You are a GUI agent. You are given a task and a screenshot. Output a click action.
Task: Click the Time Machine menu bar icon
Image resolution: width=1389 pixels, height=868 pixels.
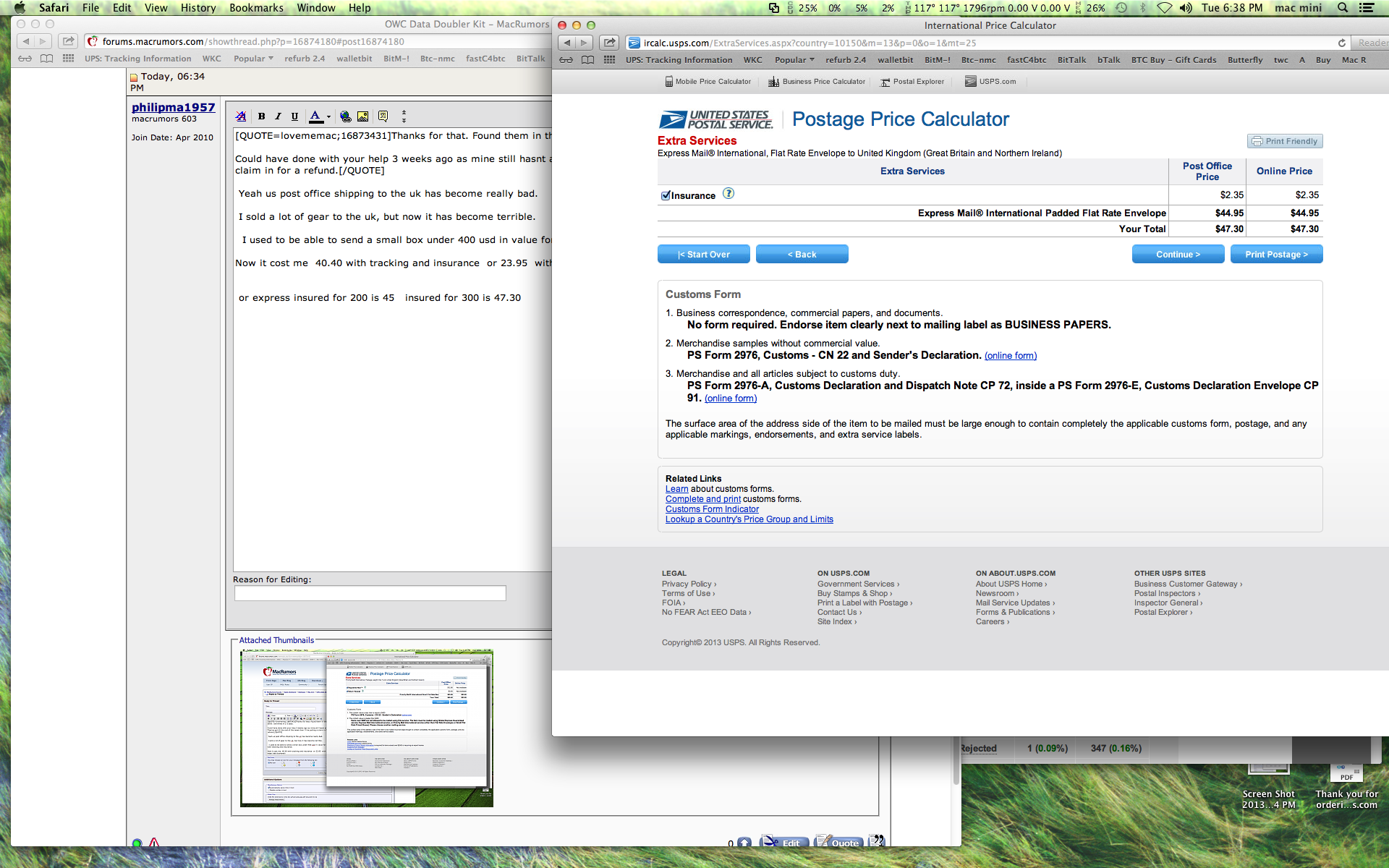(x=1121, y=8)
